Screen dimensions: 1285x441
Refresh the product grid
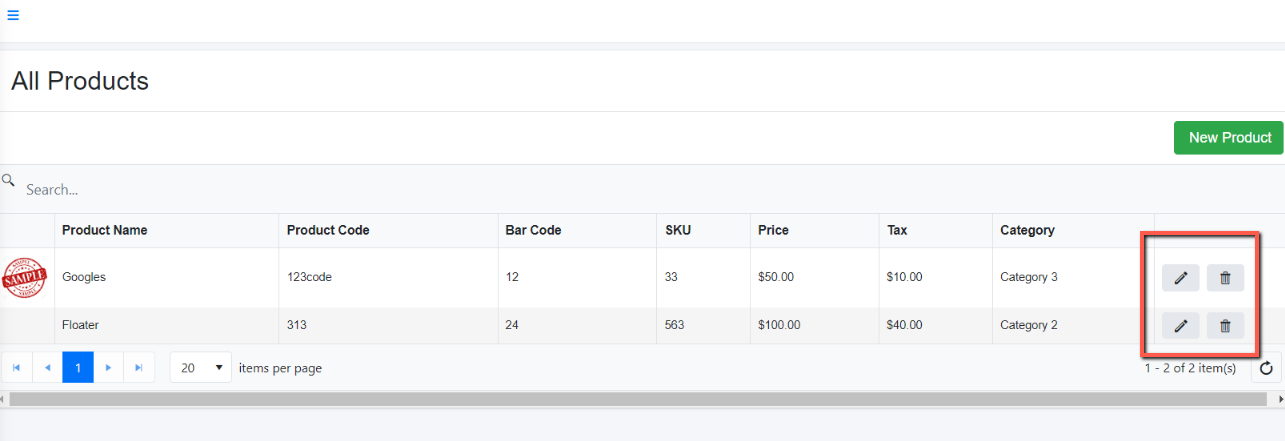pyautogui.click(x=1266, y=368)
